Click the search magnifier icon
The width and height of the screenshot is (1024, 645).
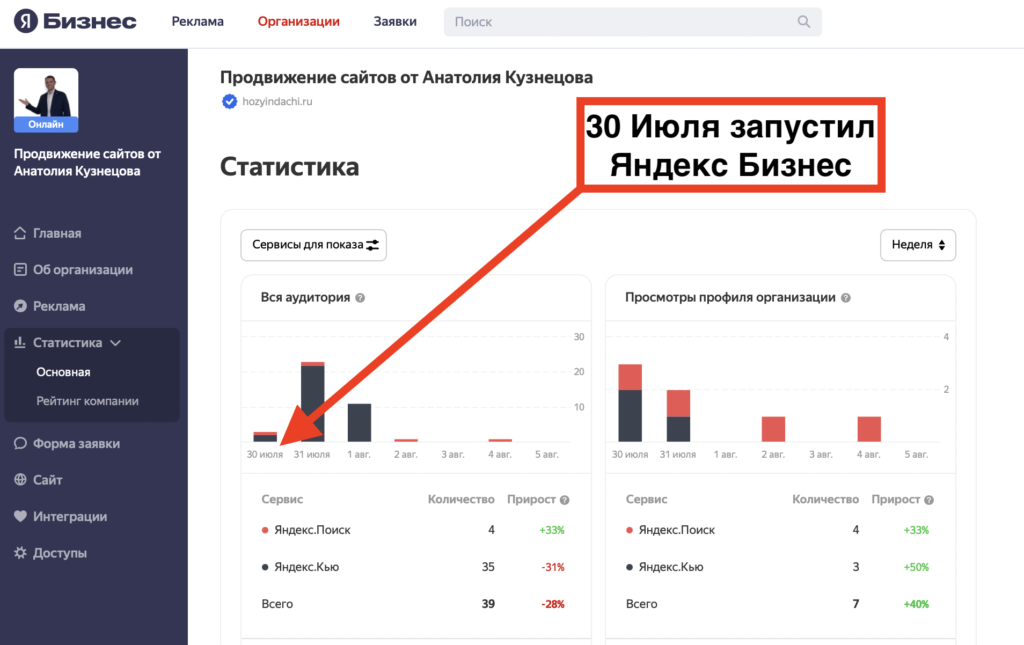804,22
